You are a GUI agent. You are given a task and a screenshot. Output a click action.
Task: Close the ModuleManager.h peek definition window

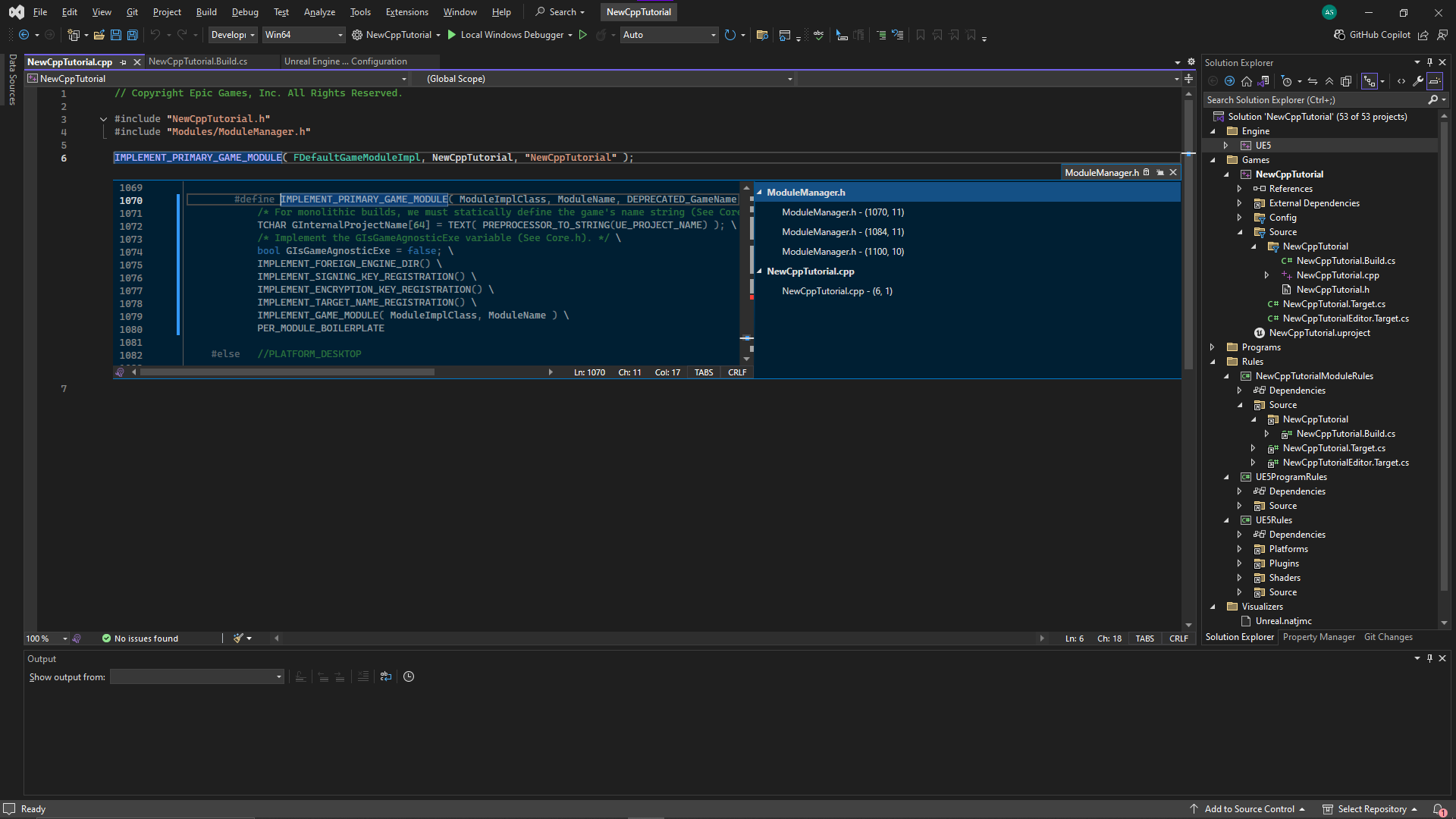pos(1173,173)
